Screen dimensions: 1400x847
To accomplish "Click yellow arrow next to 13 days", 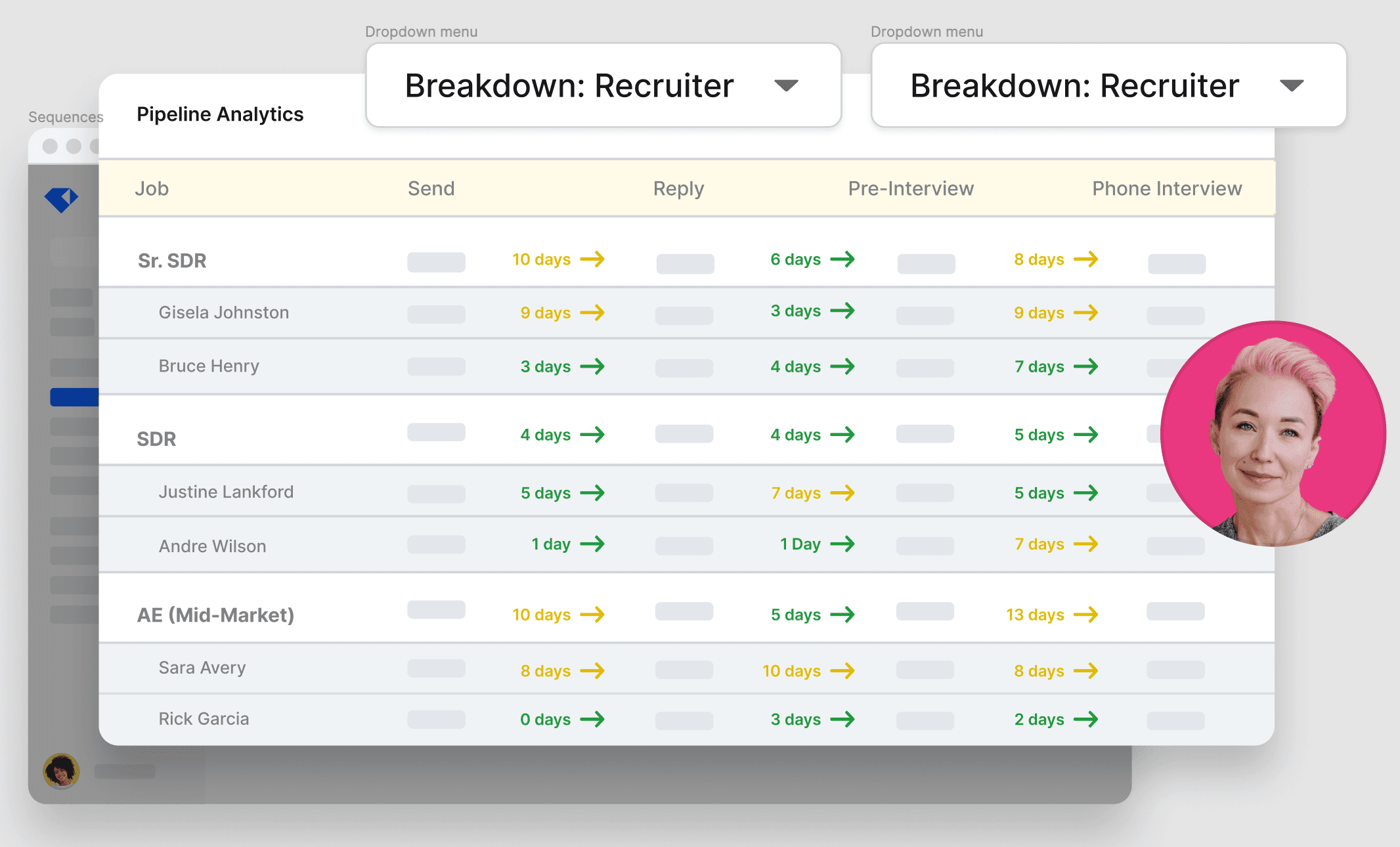I will click(x=1085, y=615).
